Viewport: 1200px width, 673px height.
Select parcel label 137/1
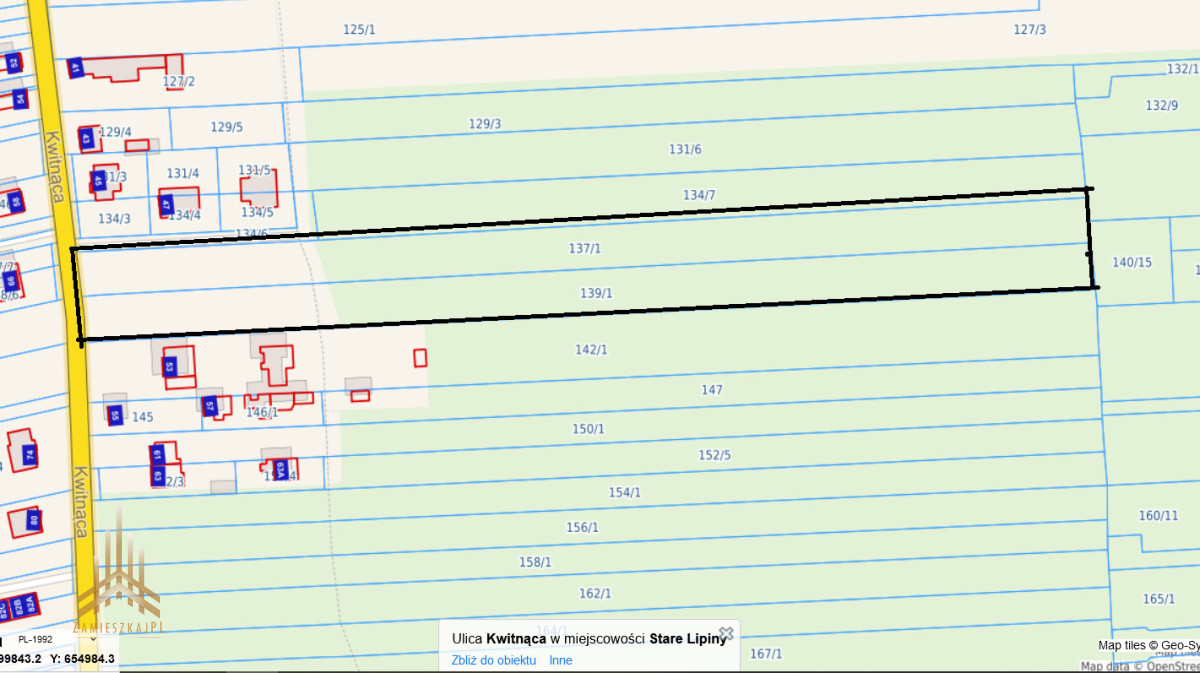584,247
